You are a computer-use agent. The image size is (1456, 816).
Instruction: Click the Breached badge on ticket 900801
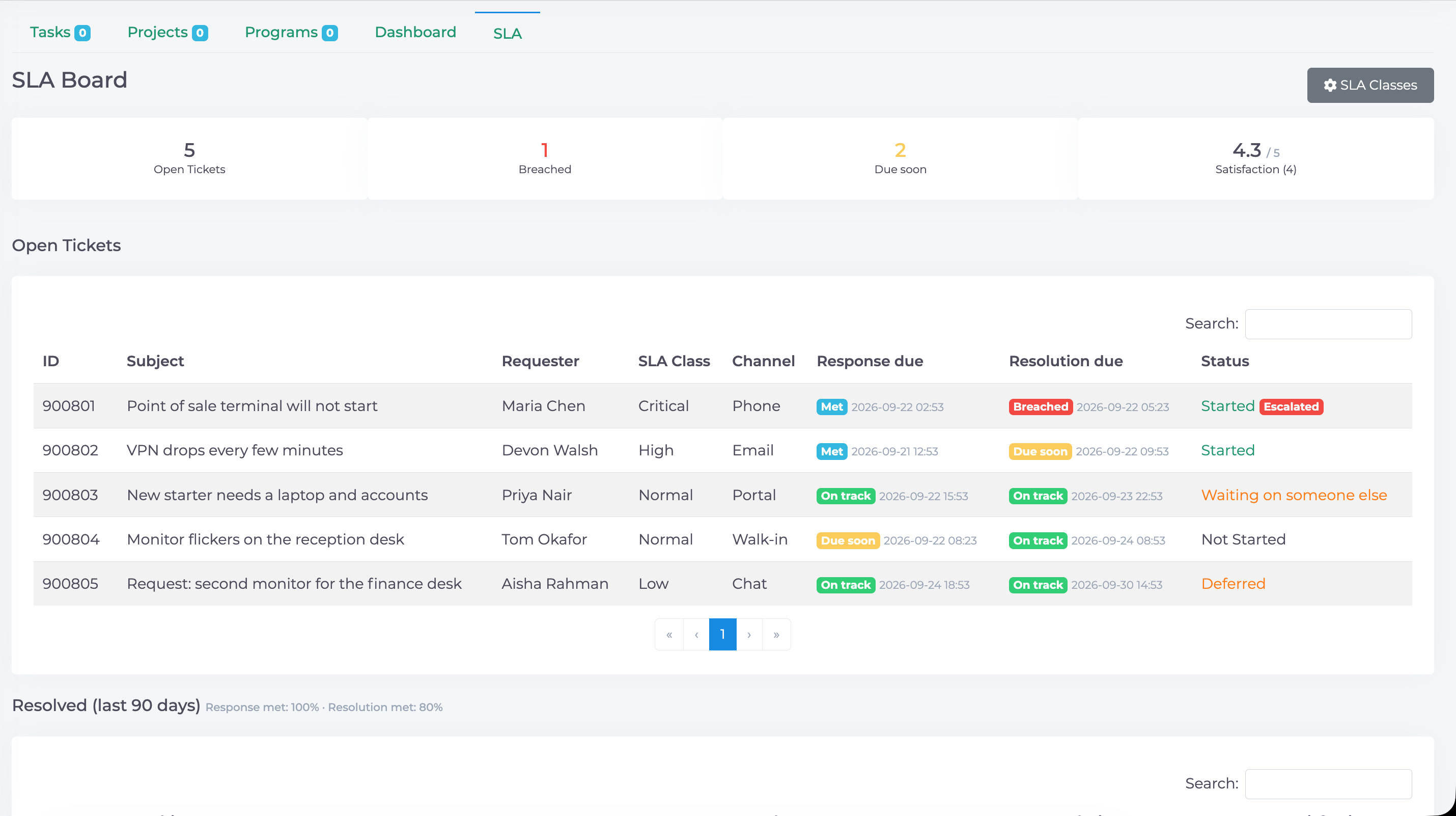1040,406
